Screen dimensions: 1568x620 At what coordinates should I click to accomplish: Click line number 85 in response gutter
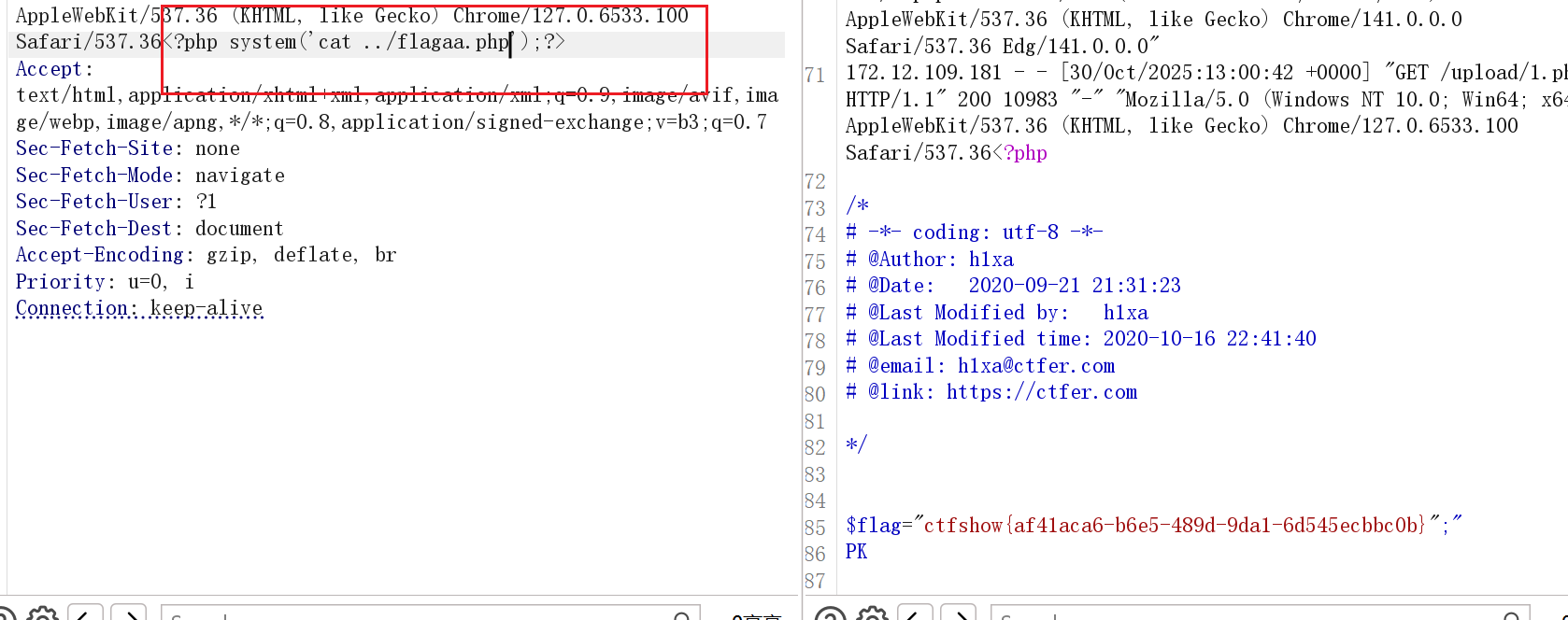coord(815,528)
